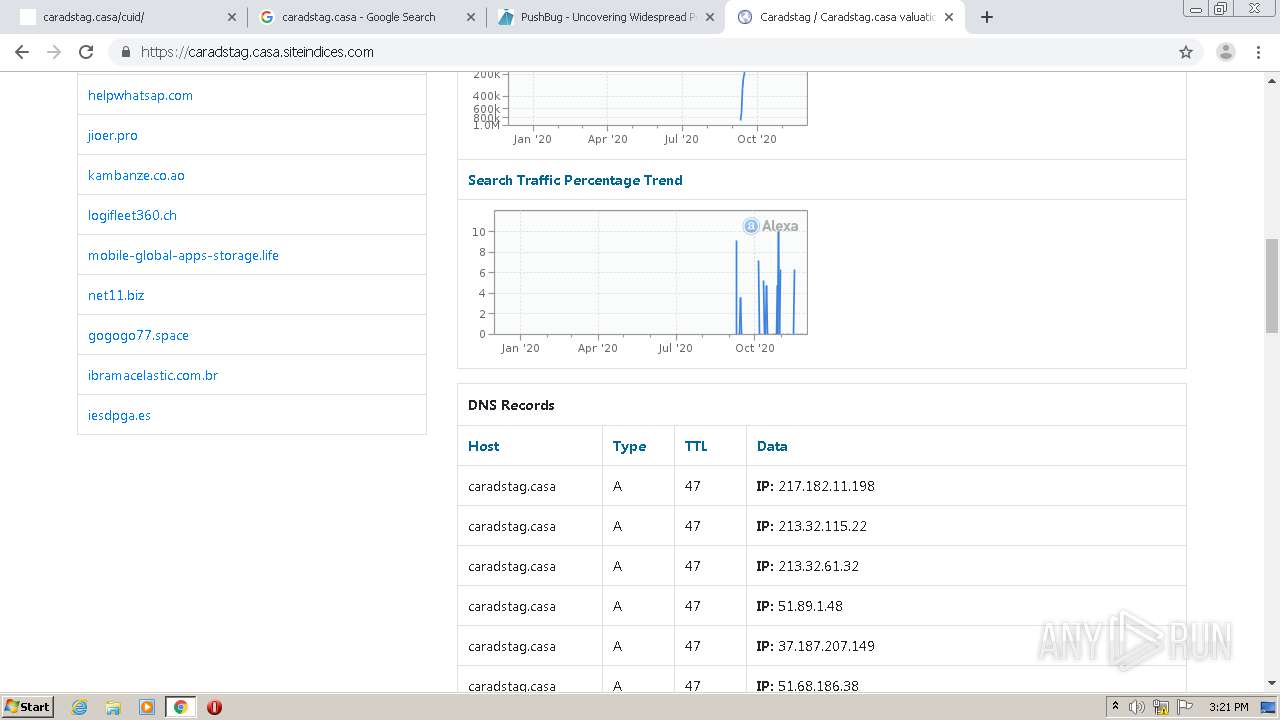
Task: Open the Action Center flag icon
Action: [x=1185, y=706]
